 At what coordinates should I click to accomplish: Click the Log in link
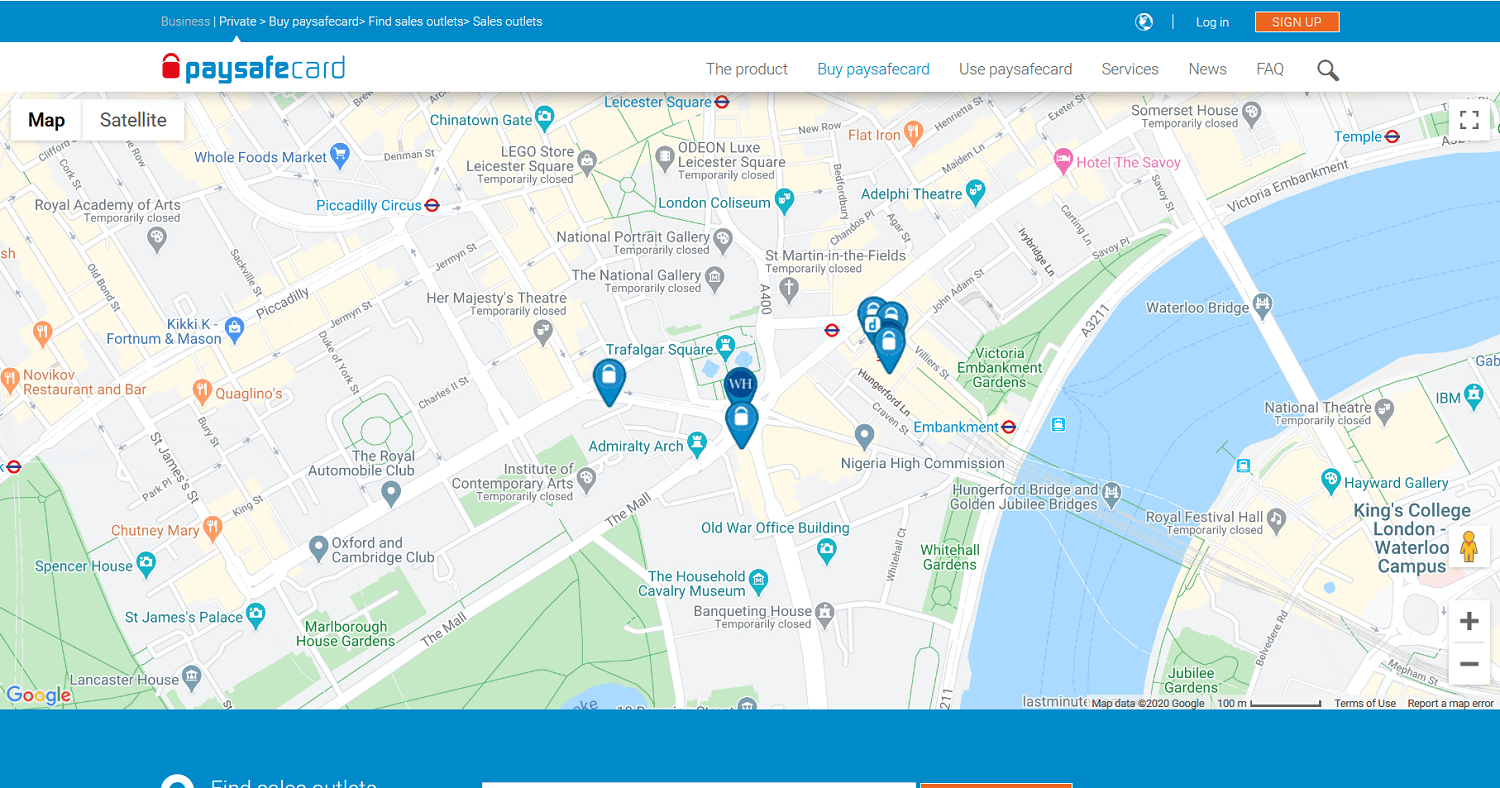coord(1212,22)
